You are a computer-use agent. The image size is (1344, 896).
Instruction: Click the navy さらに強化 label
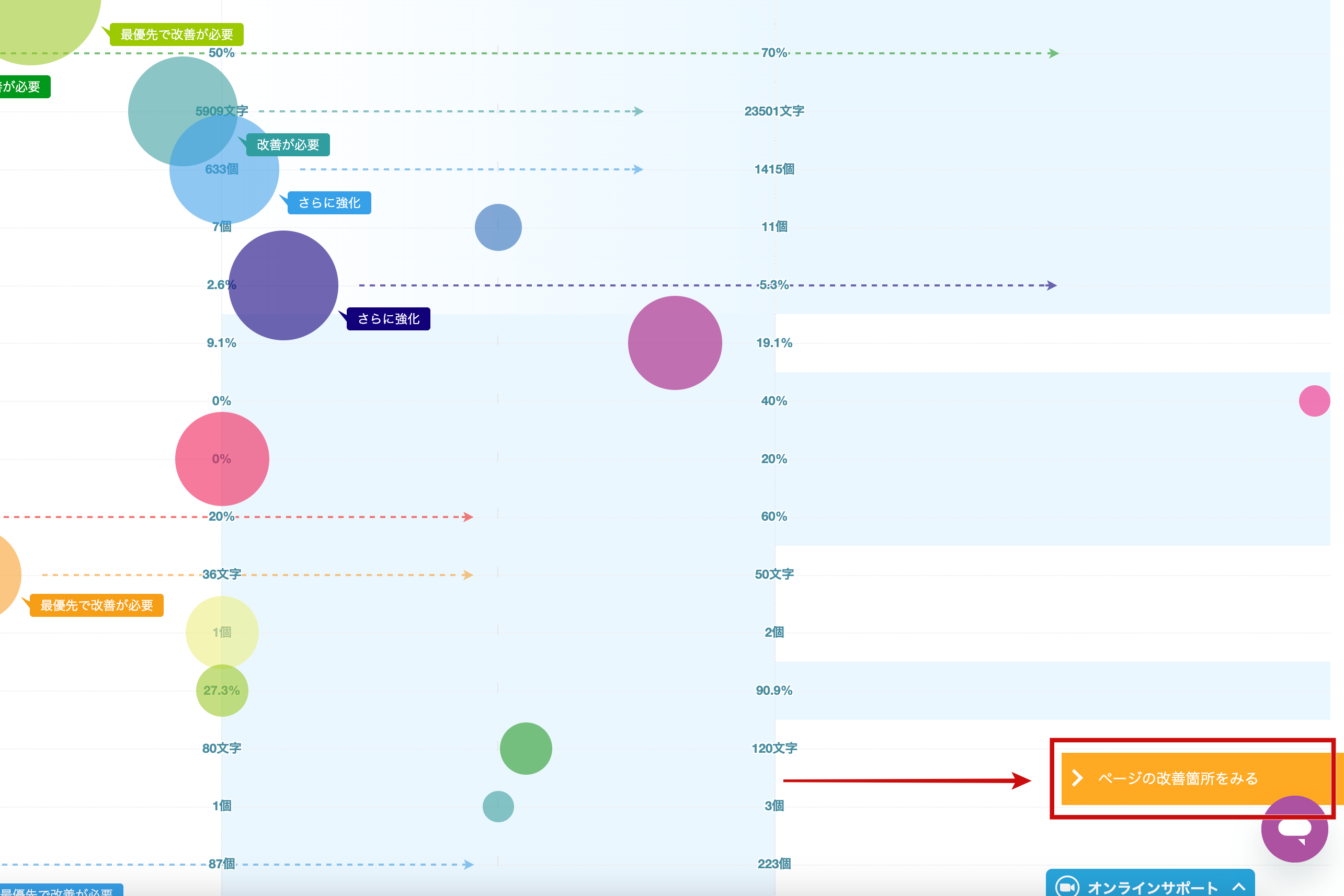pos(388,319)
